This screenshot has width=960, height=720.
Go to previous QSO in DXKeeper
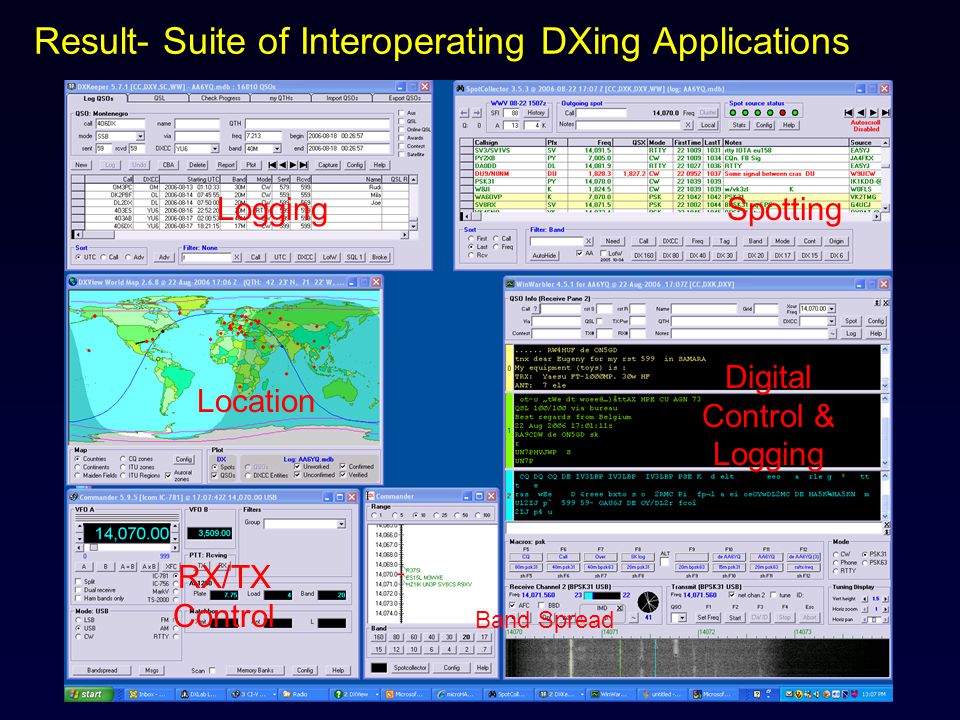(283, 165)
